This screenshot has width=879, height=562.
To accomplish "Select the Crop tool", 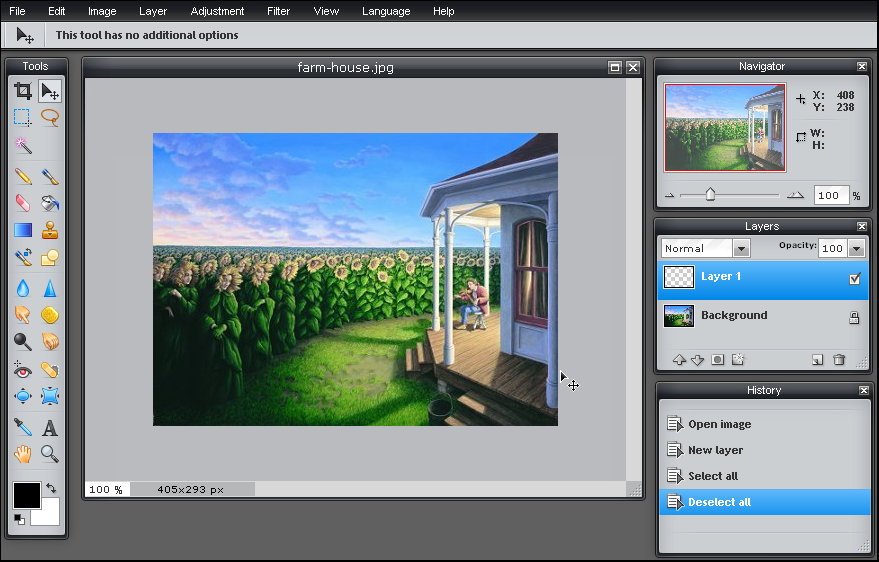I will [x=23, y=91].
